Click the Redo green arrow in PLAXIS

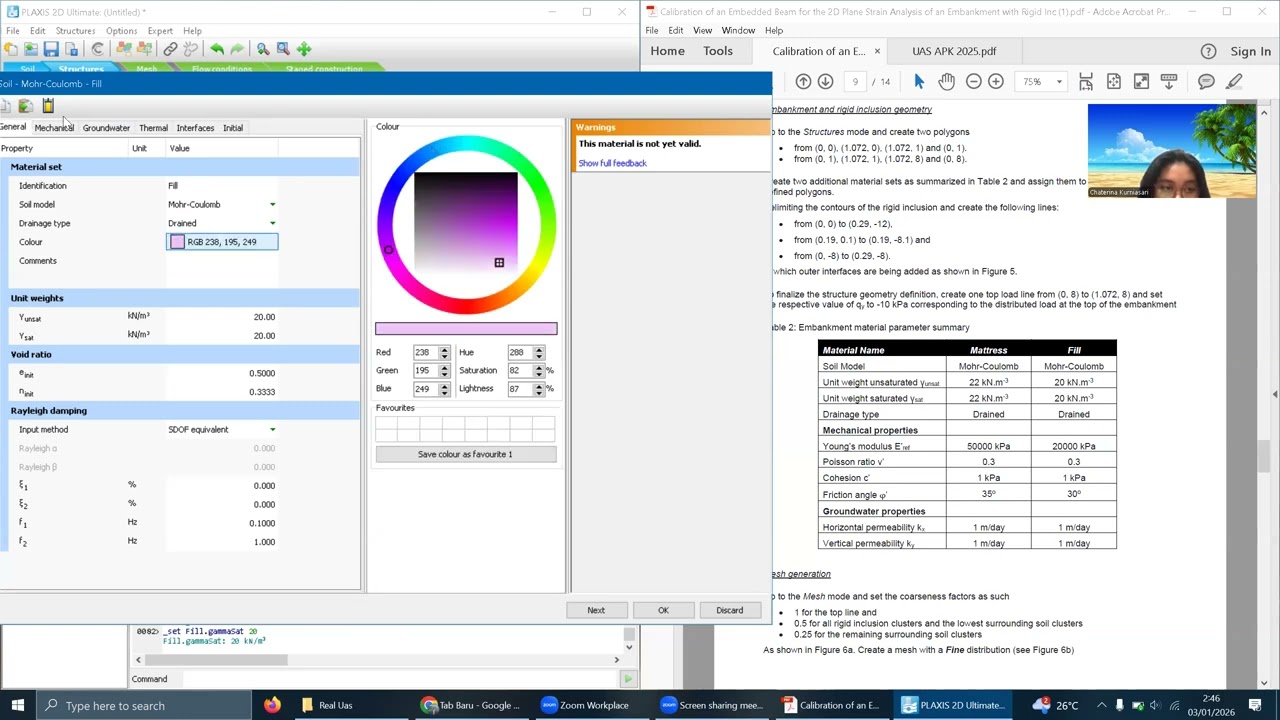pyautogui.click(x=236, y=49)
